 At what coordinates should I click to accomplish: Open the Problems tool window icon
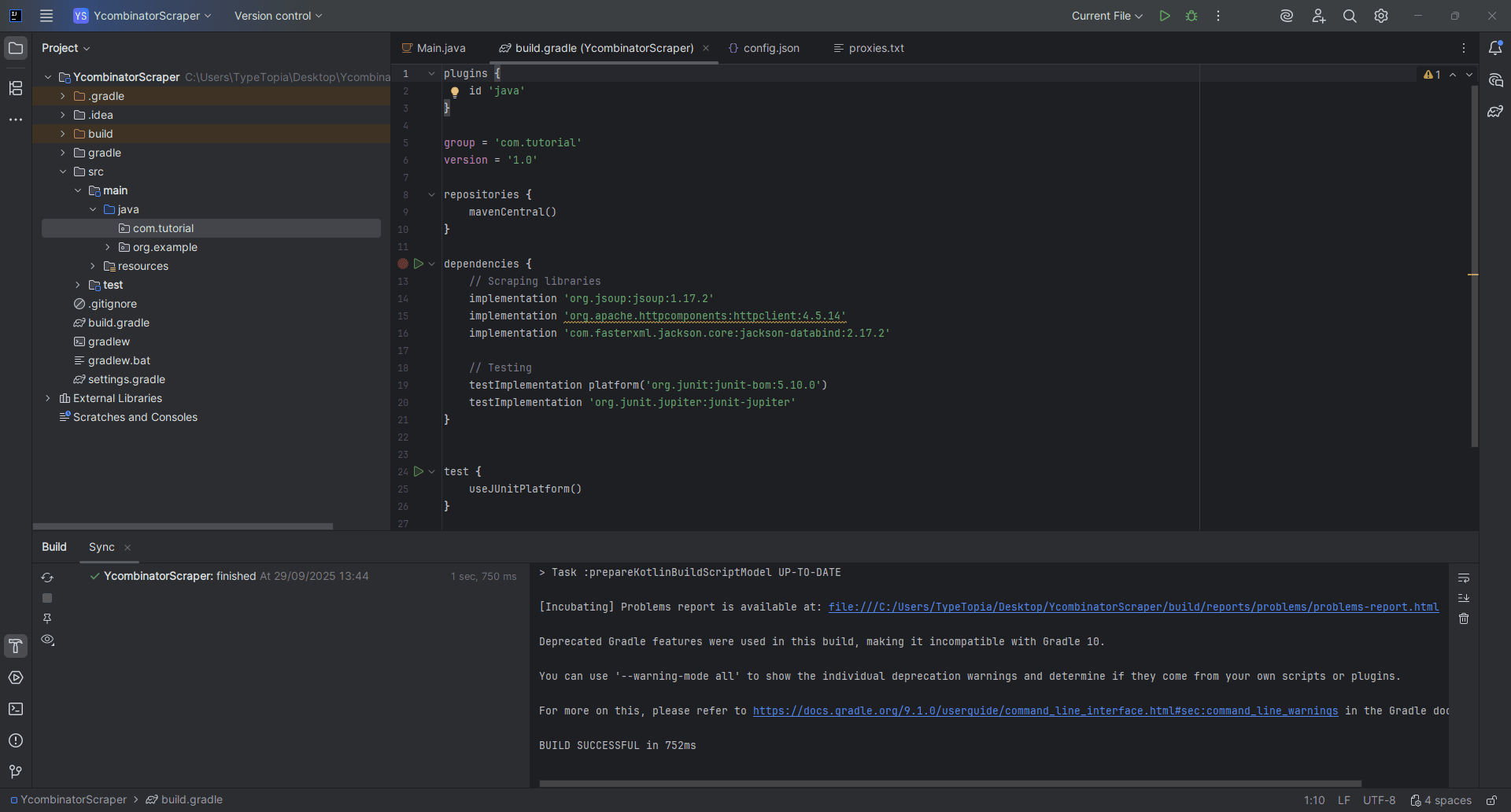tap(16, 740)
